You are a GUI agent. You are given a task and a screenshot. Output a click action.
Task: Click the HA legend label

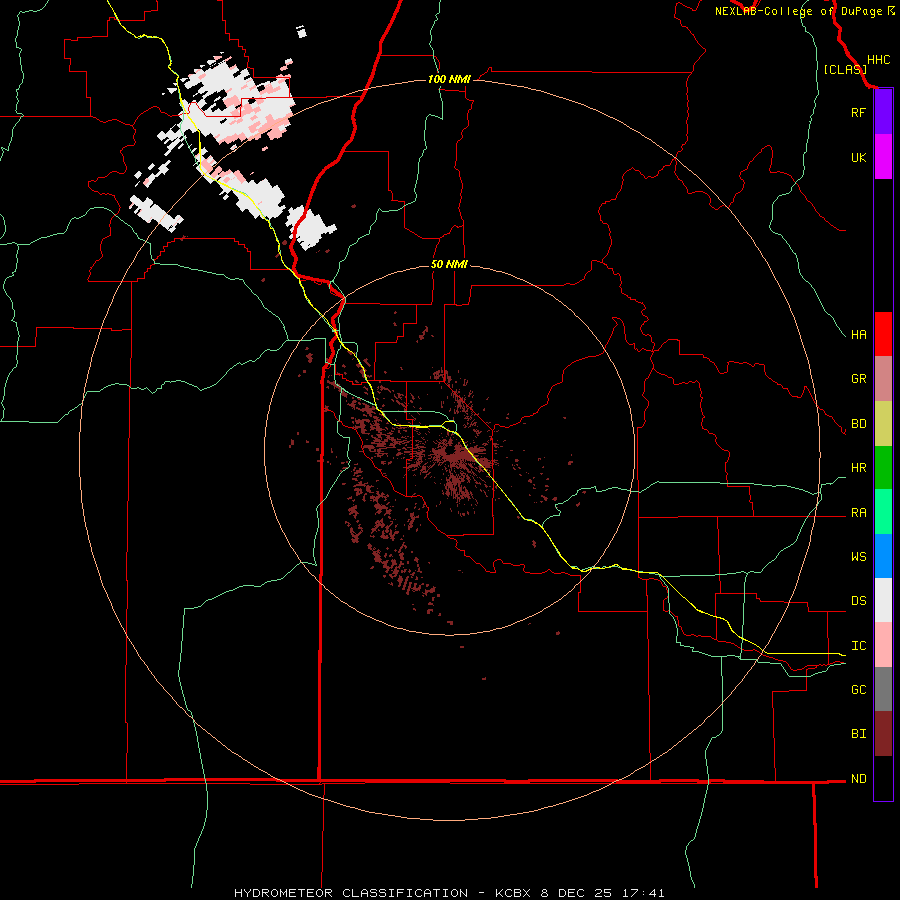point(858,334)
